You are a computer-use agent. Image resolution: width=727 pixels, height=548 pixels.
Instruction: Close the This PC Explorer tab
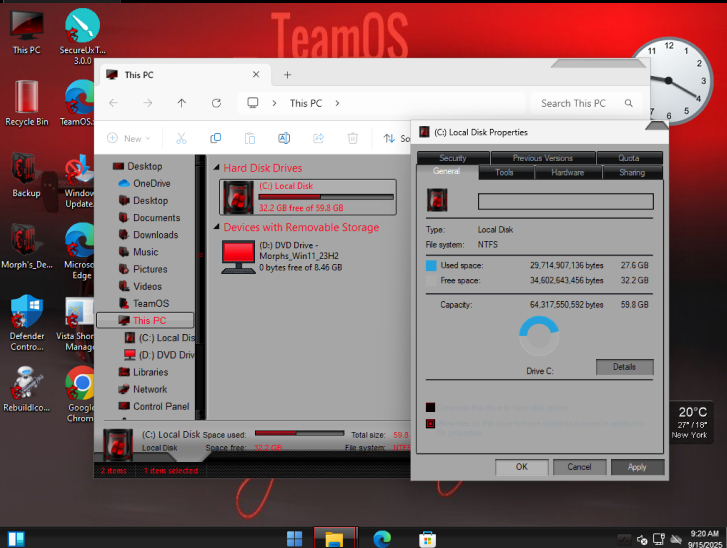point(256,74)
